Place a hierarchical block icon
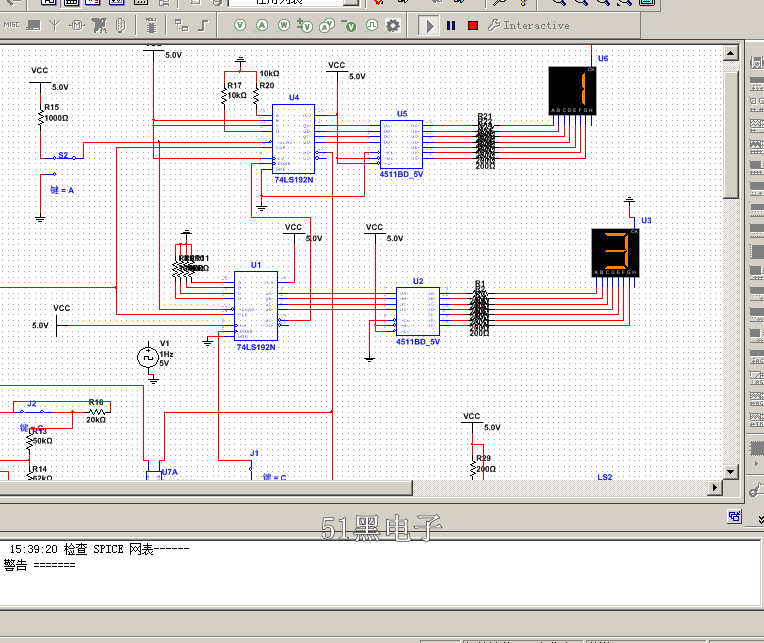 tap(181, 25)
